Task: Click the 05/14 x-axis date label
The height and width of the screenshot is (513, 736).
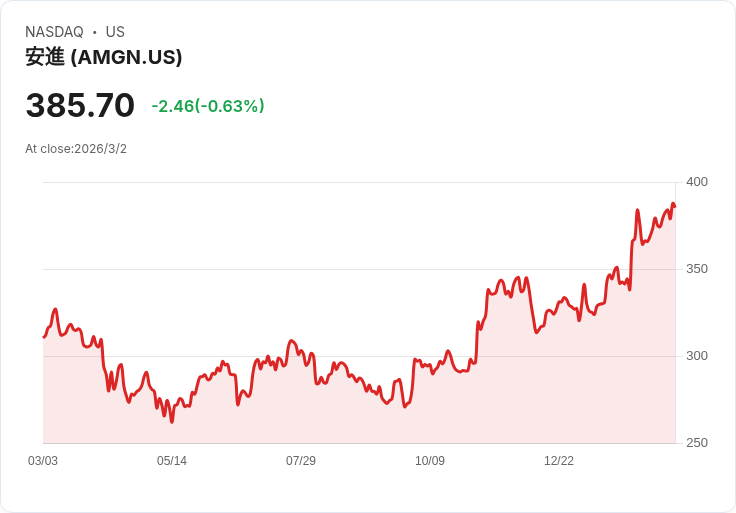Action: click(172, 461)
